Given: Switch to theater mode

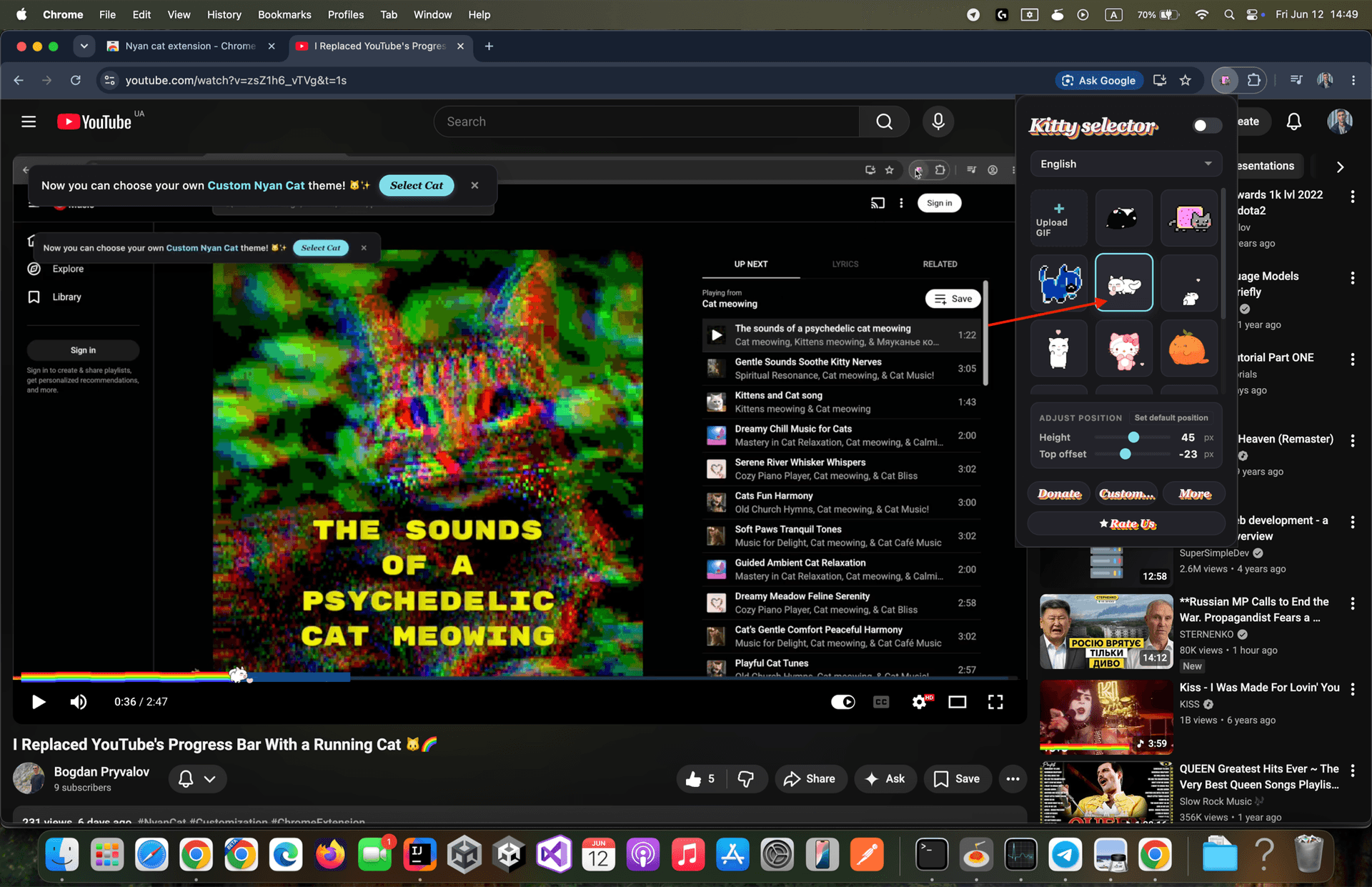Looking at the screenshot, I should pyautogui.click(x=957, y=702).
